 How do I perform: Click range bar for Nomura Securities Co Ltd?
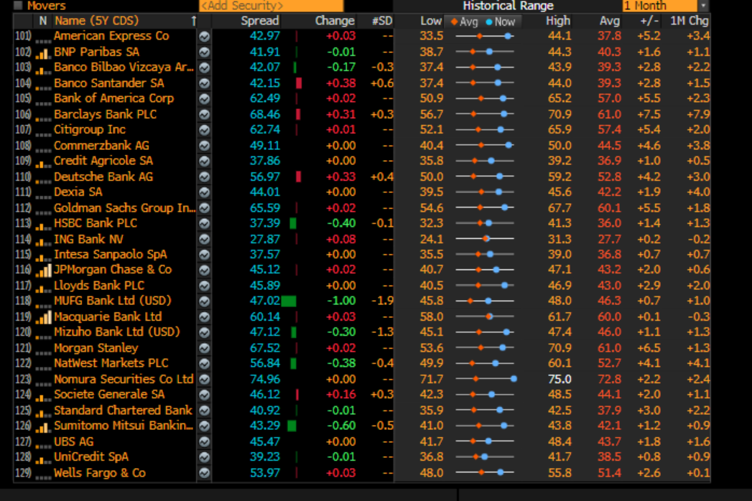486,379
